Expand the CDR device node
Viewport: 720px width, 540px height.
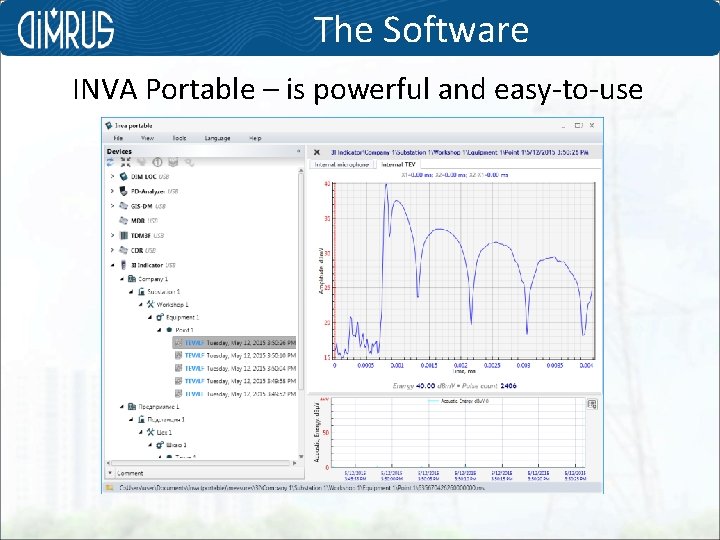point(112,250)
